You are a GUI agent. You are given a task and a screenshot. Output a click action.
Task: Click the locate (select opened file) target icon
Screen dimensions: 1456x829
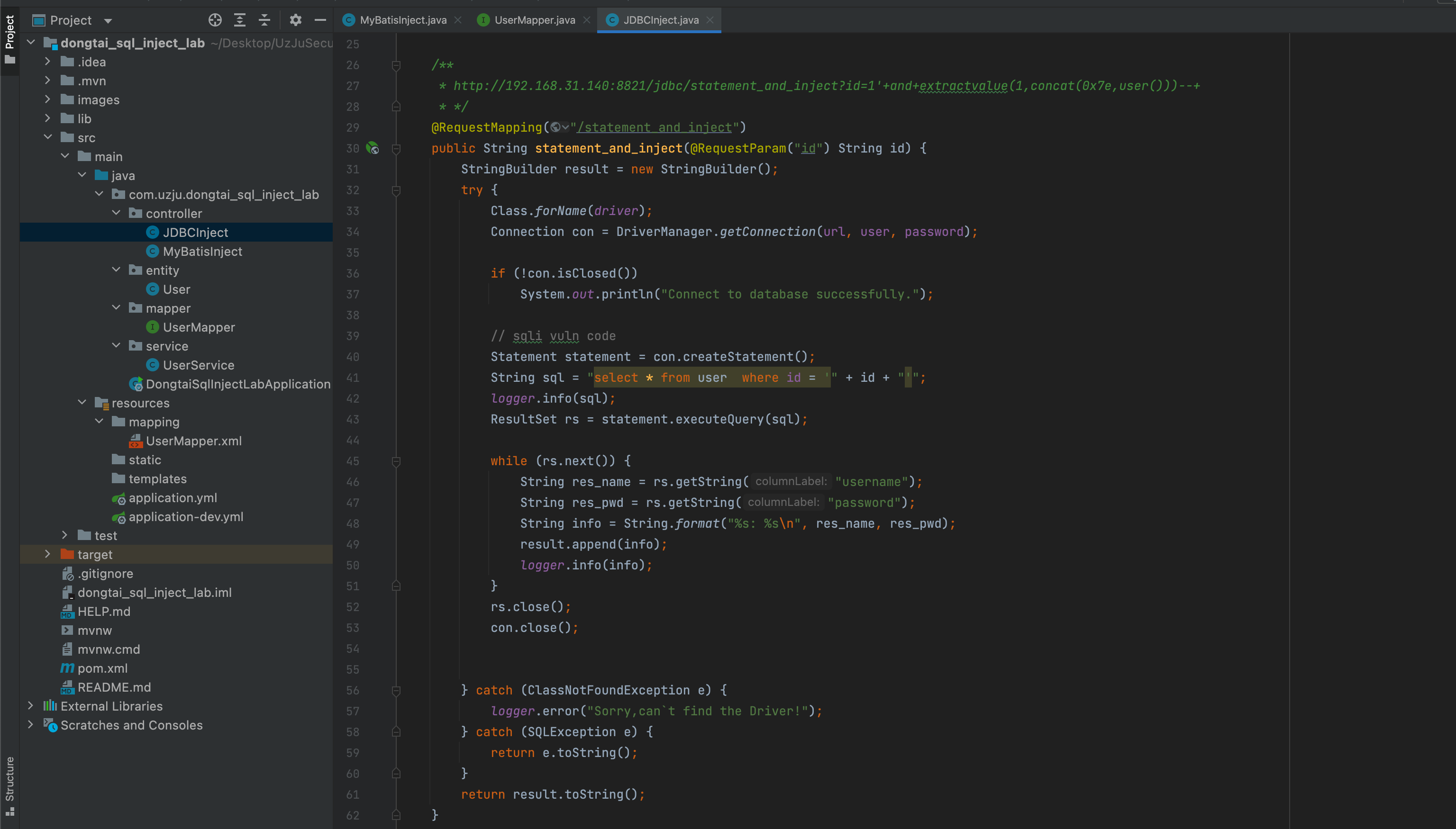click(215, 20)
